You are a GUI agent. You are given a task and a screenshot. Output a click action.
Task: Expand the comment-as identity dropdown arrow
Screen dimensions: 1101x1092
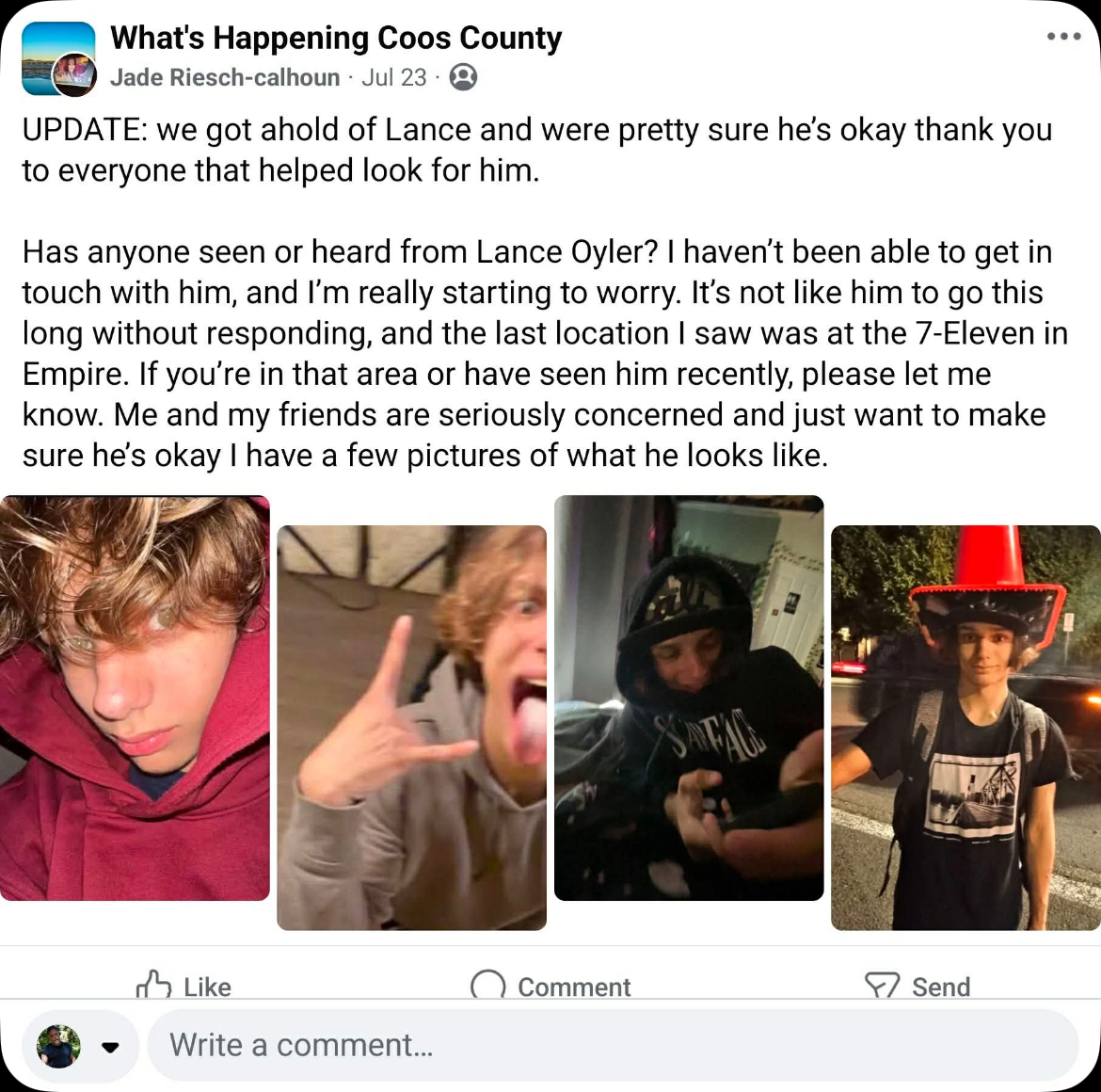[109, 1047]
